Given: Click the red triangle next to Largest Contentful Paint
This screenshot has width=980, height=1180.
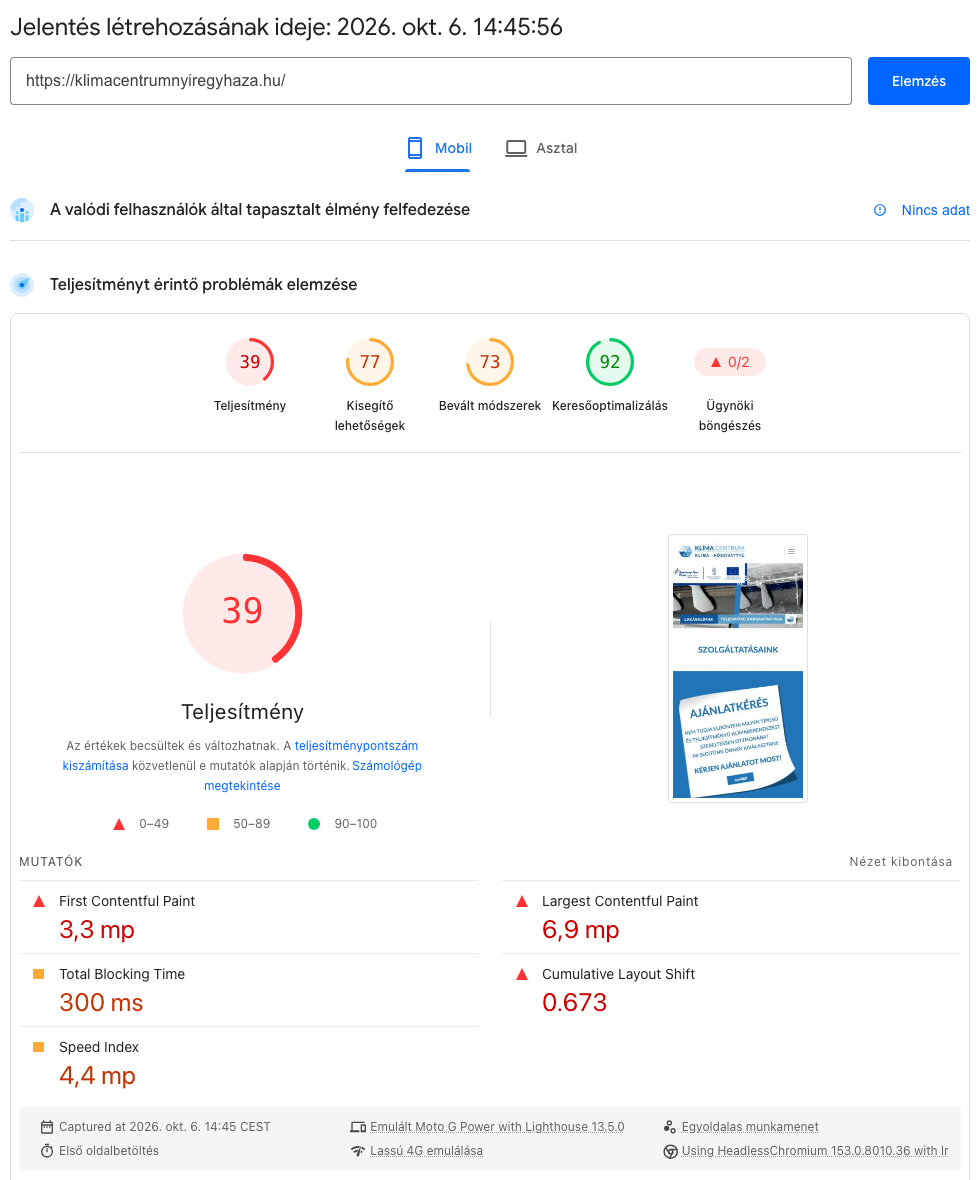Looking at the screenshot, I should (x=522, y=902).
